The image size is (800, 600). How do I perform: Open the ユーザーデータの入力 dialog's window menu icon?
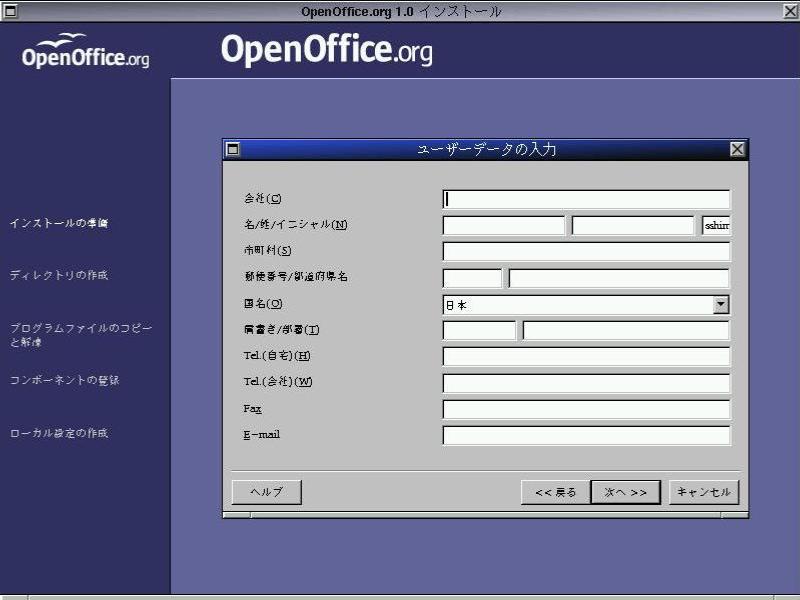click(233, 149)
